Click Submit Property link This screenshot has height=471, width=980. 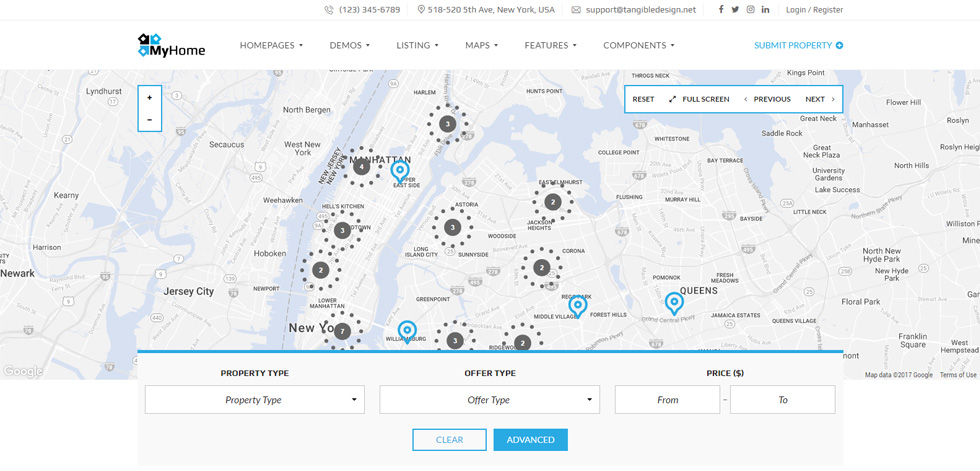click(798, 46)
